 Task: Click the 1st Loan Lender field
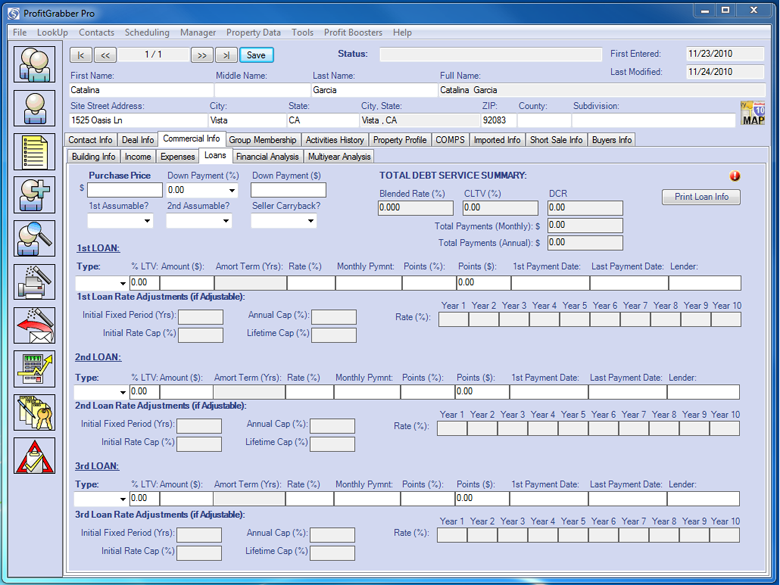(705, 283)
